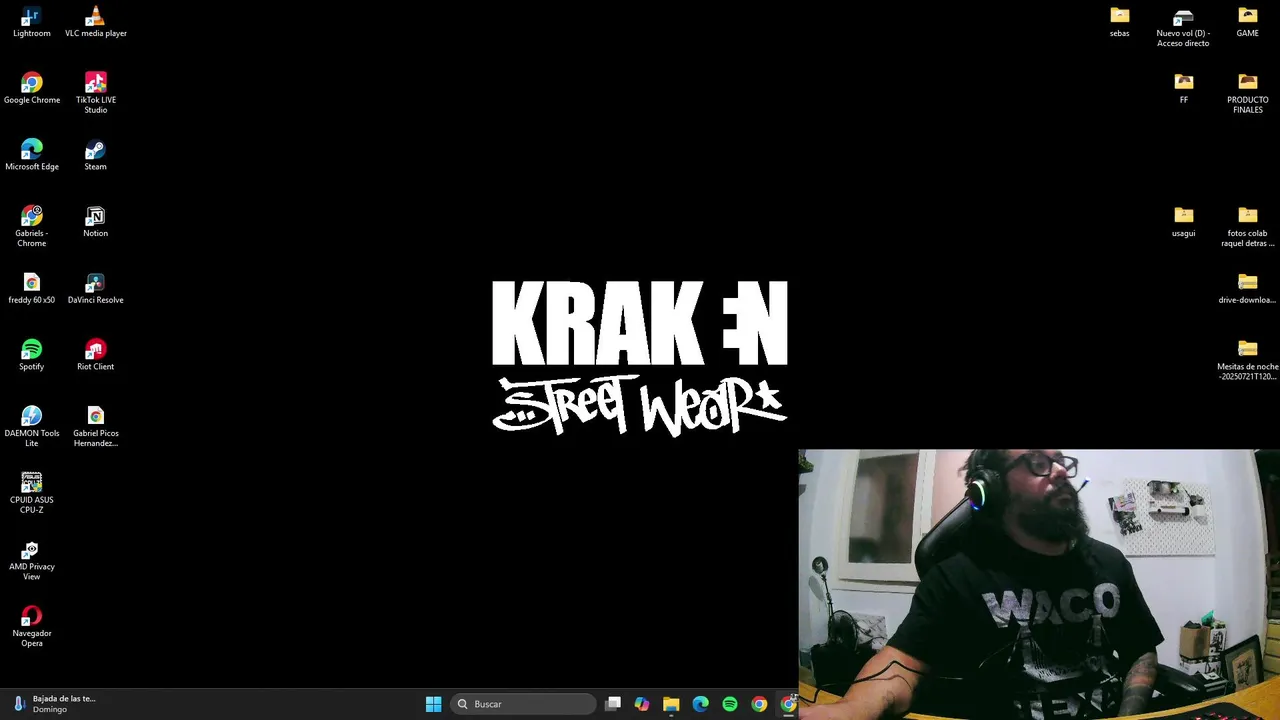Open Microsoft Edge from the taskbar
Image resolution: width=1280 pixels, height=720 pixels.
[700, 704]
